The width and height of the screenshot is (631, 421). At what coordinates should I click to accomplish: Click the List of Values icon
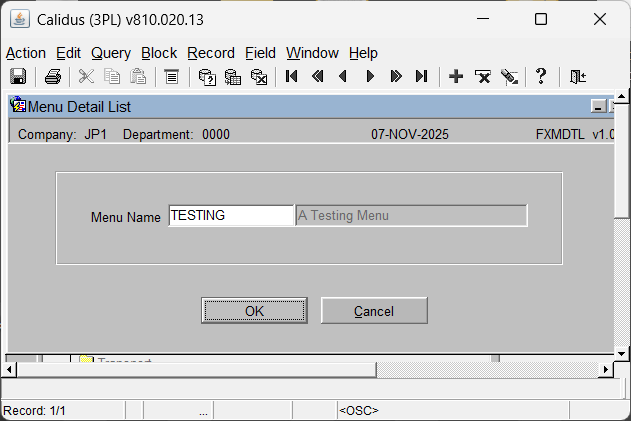pyautogui.click(x=172, y=76)
